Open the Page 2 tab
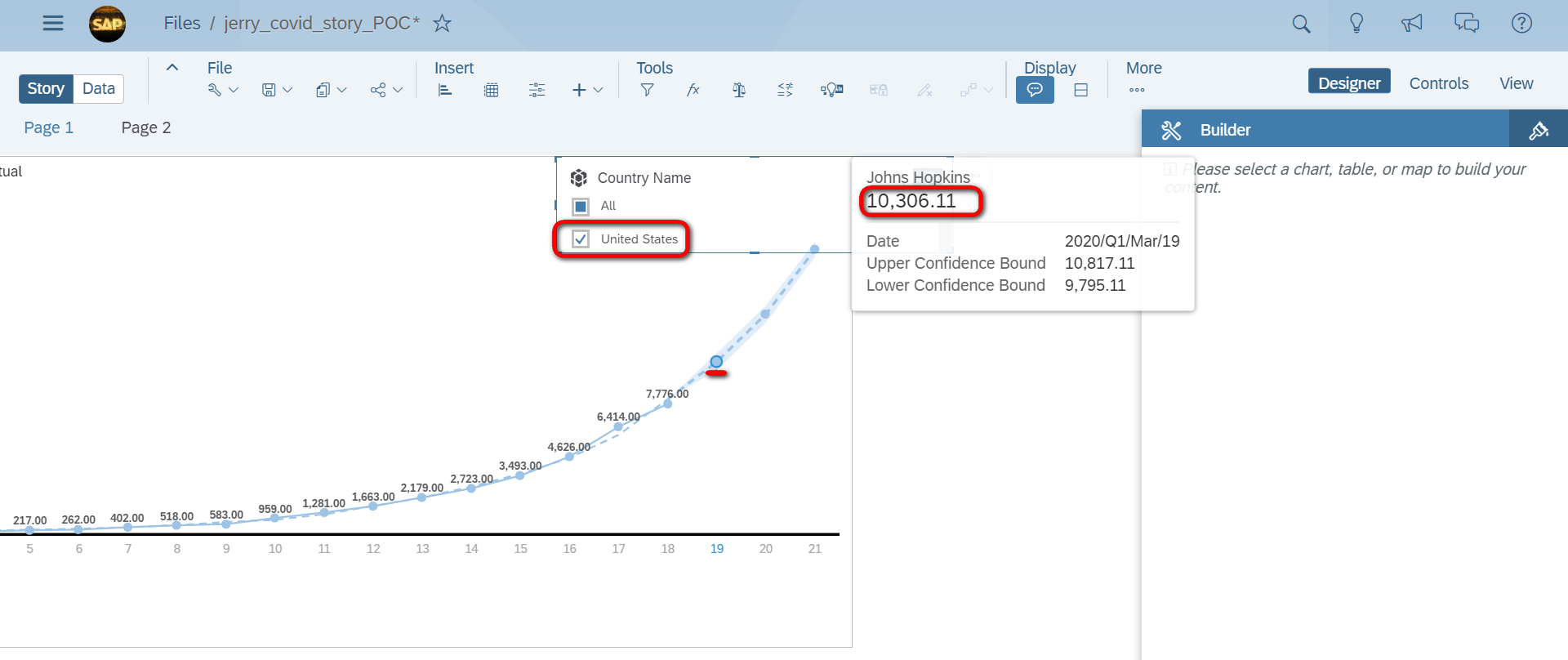1568x660 pixels. 146,127
